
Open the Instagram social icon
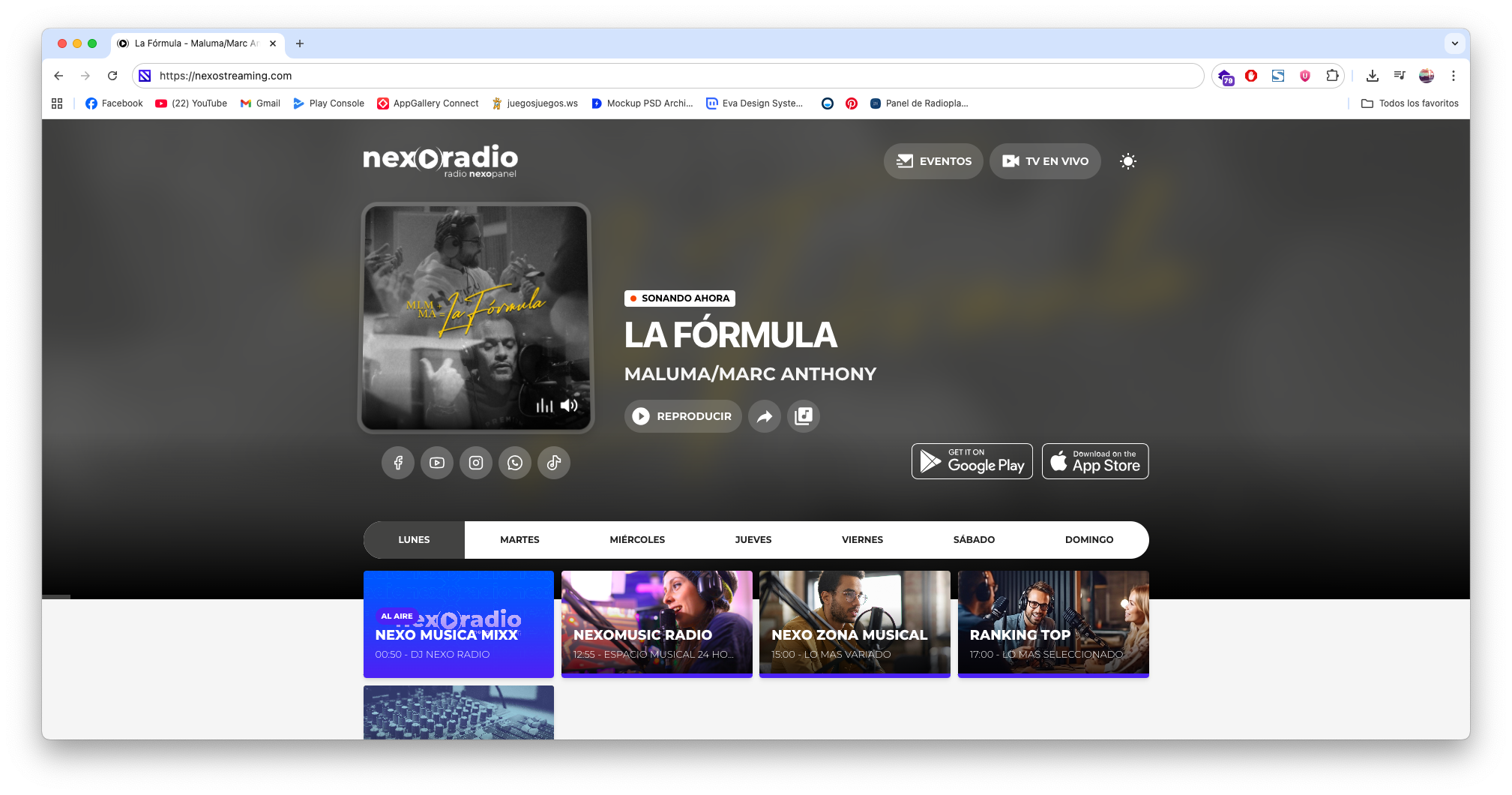coord(476,463)
